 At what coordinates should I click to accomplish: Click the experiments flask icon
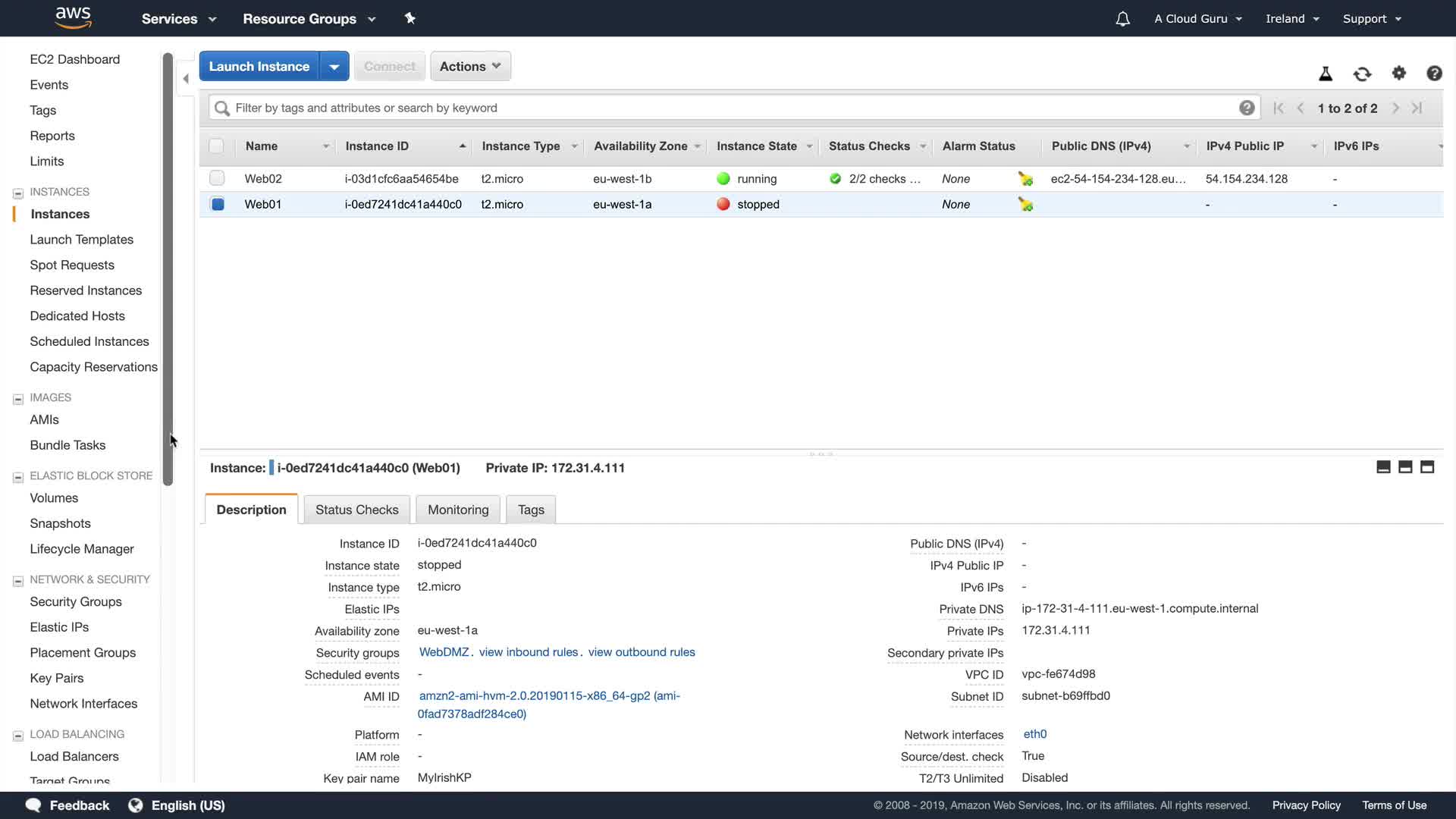[1326, 74]
